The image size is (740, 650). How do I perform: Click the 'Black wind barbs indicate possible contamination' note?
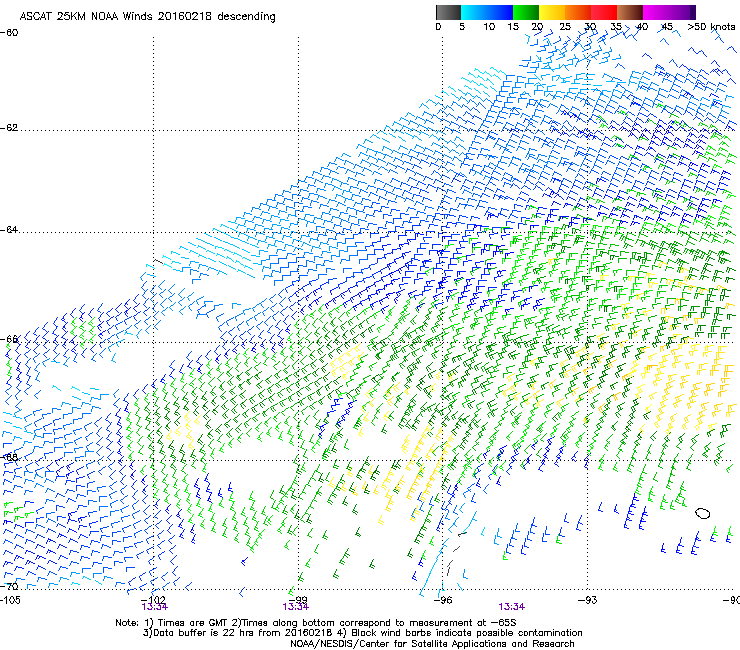pyautogui.click(x=459, y=633)
